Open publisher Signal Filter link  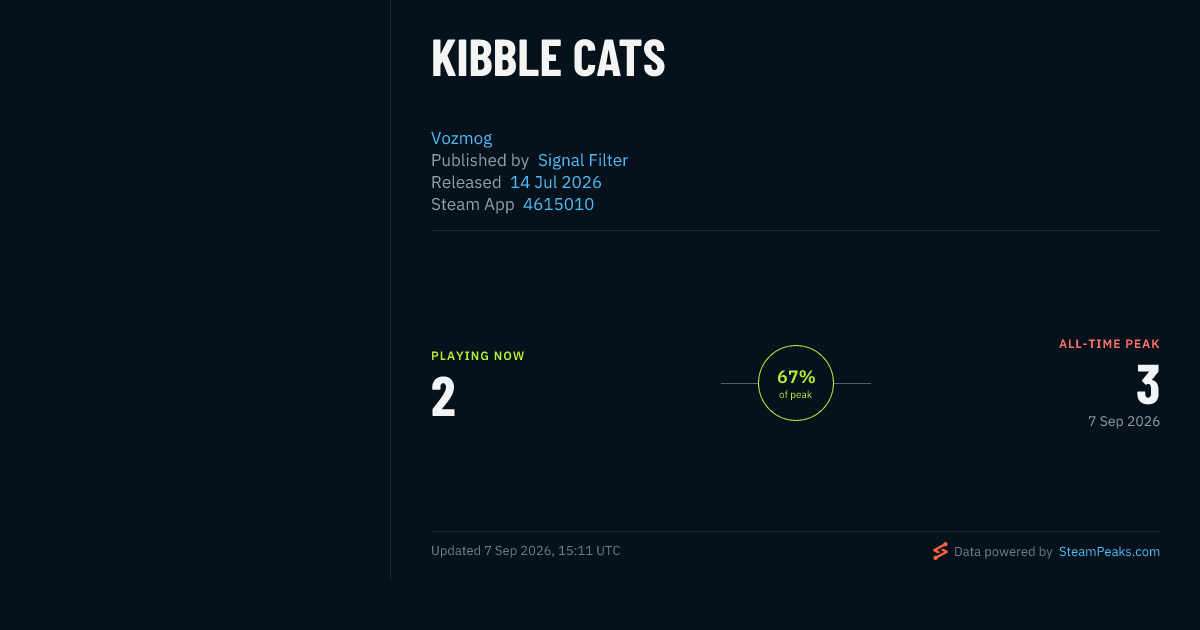tap(583, 160)
